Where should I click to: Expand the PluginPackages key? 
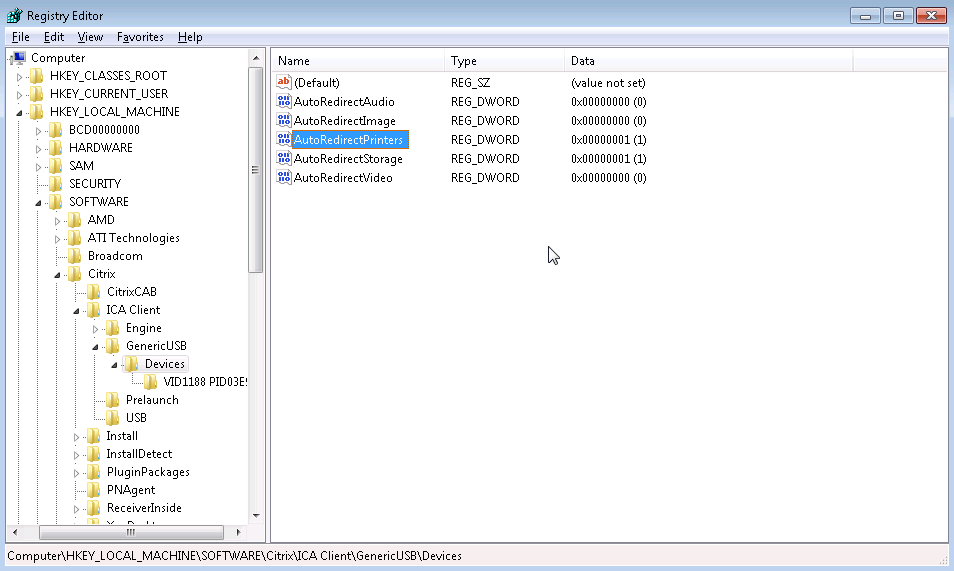coord(76,472)
